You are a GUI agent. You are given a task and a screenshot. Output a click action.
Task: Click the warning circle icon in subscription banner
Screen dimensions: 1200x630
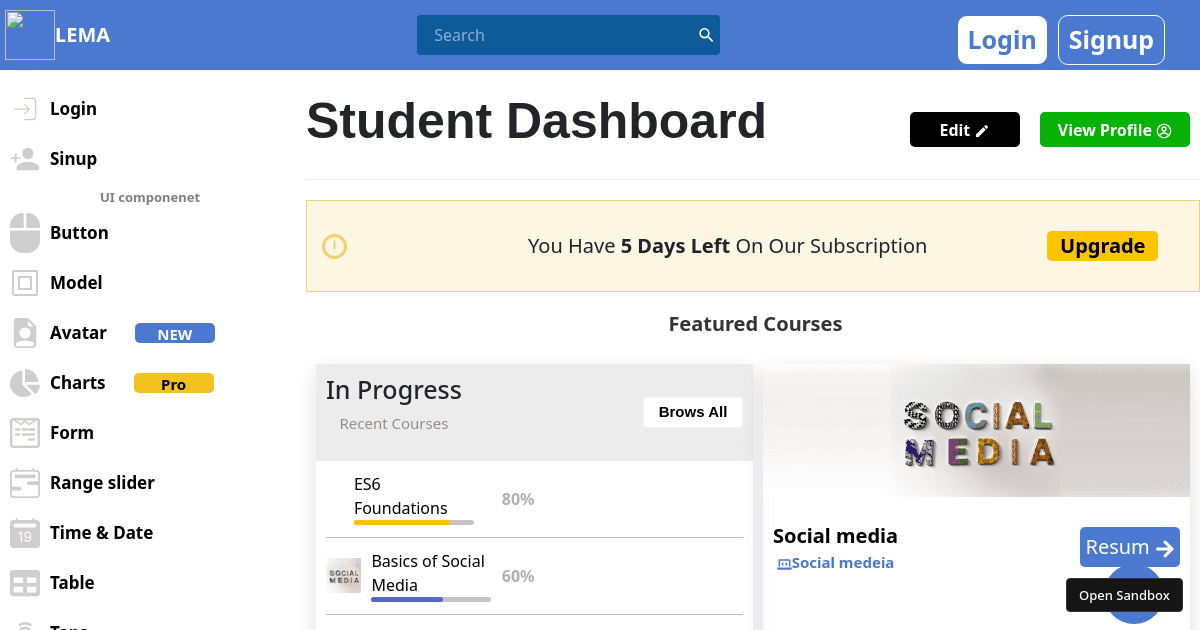coord(334,246)
